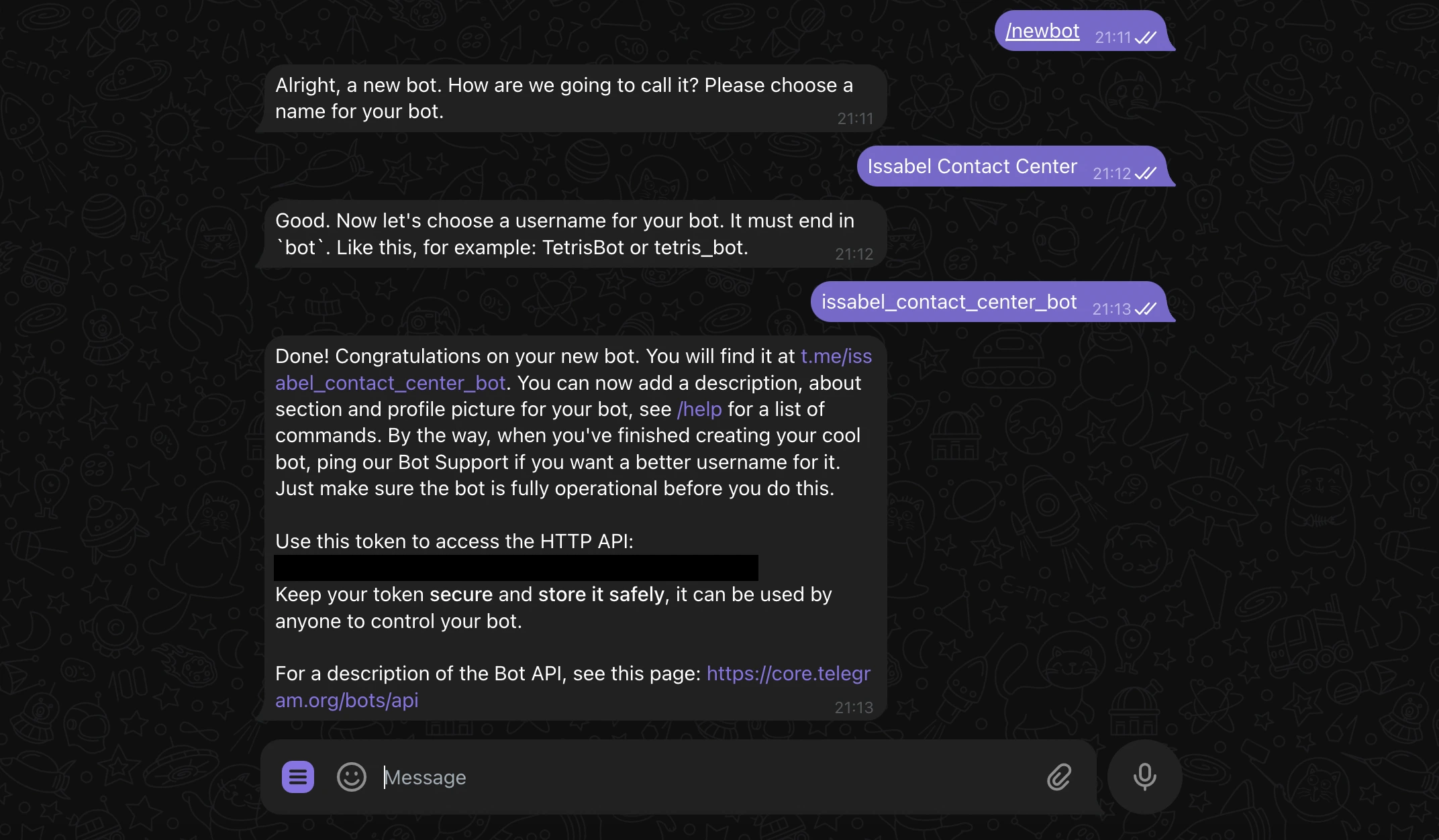The height and width of the screenshot is (840, 1439).
Task: Click the smiley face beside the message box
Action: (x=352, y=777)
